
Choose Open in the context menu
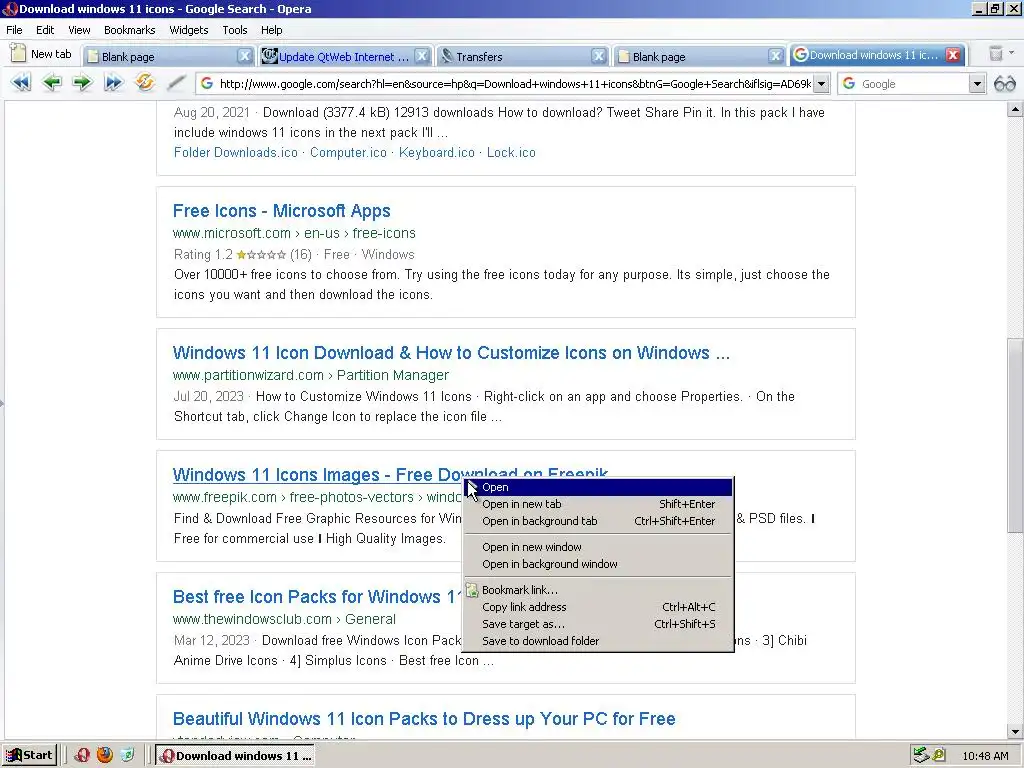pos(598,487)
